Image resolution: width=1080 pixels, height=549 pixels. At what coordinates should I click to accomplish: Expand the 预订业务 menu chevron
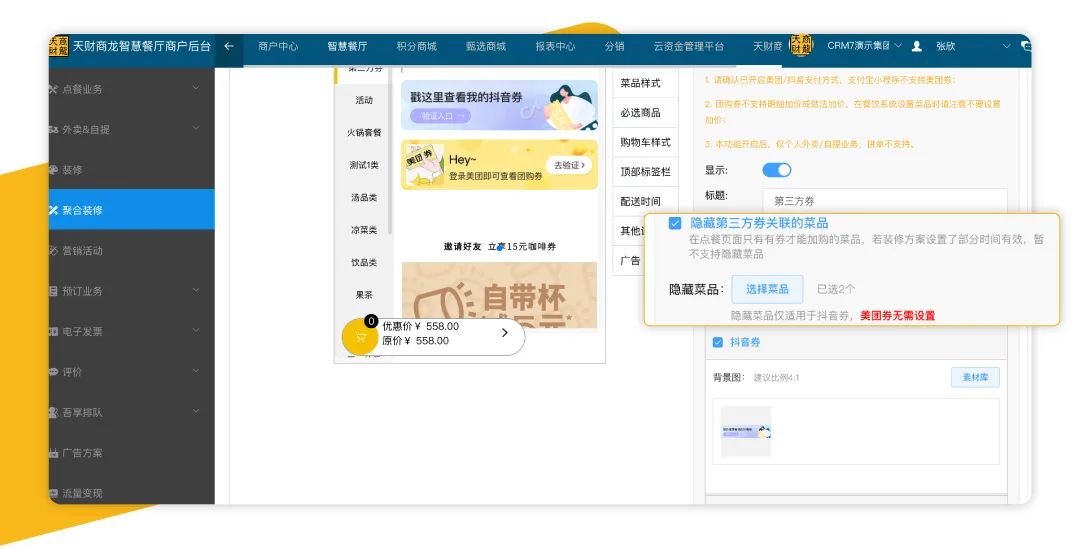196,291
